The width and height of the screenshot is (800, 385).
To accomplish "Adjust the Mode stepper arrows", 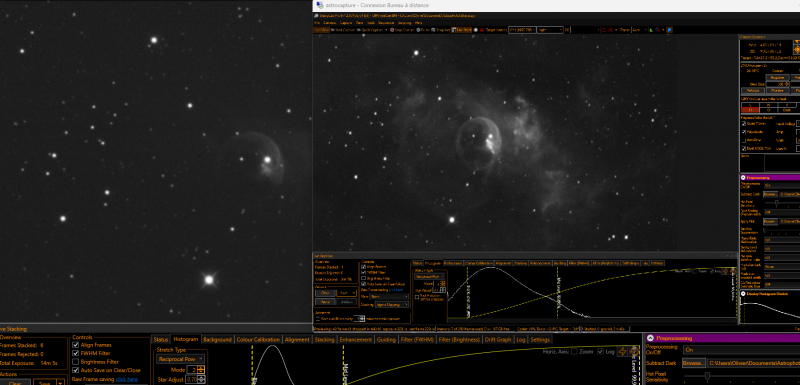I will 201,370.
